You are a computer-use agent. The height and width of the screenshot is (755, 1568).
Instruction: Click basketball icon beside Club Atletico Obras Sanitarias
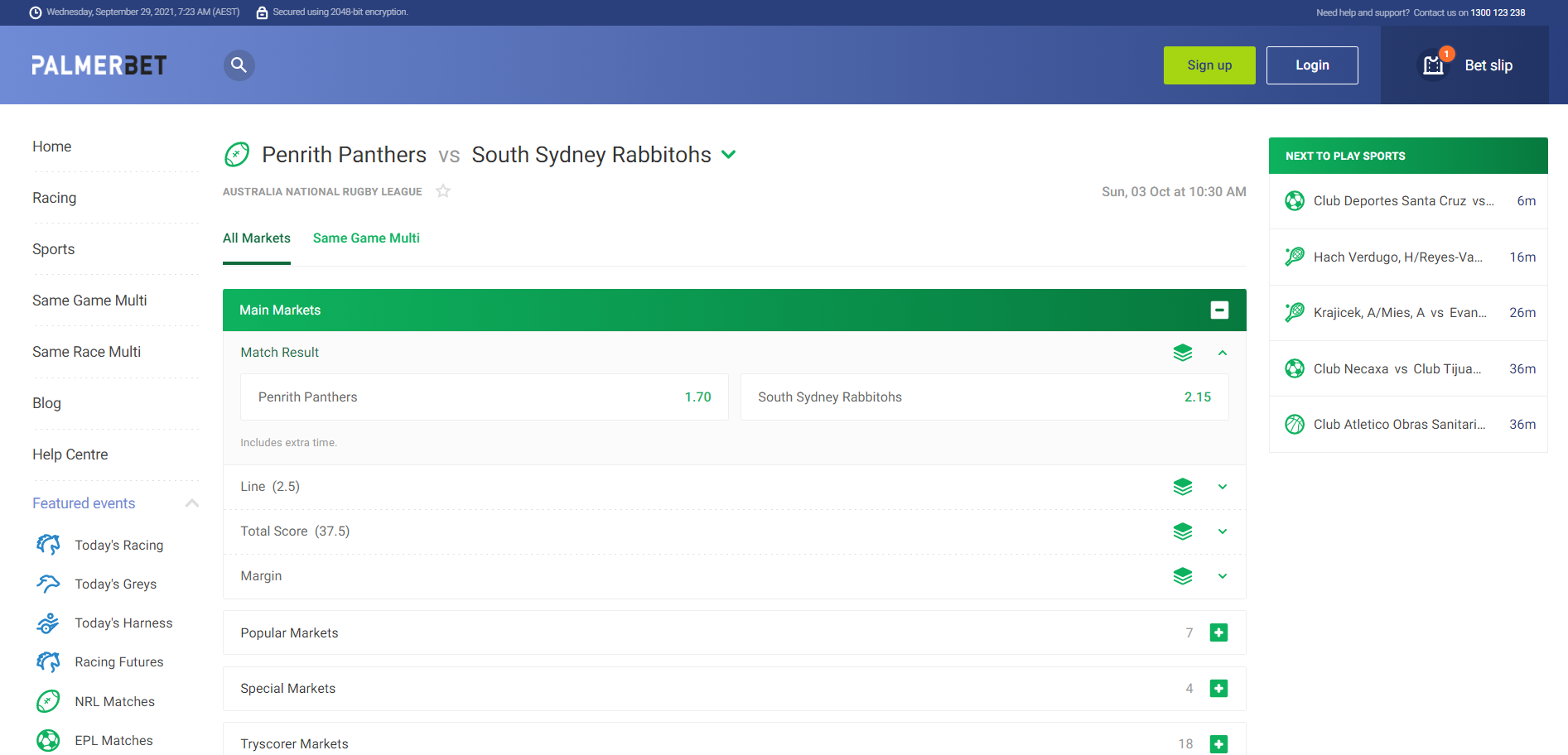coord(1295,424)
